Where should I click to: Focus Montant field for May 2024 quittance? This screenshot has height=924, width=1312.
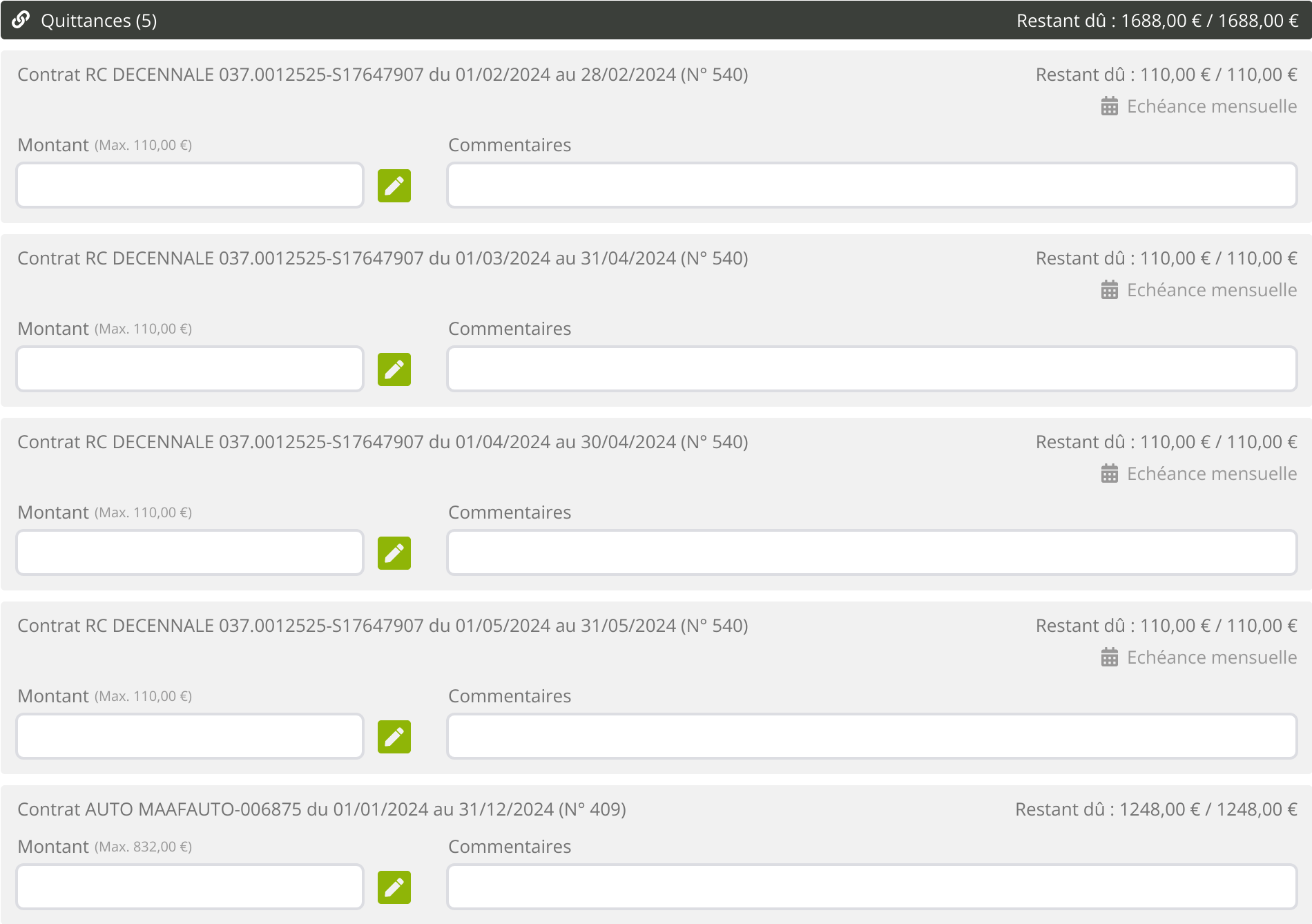point(190,736)
